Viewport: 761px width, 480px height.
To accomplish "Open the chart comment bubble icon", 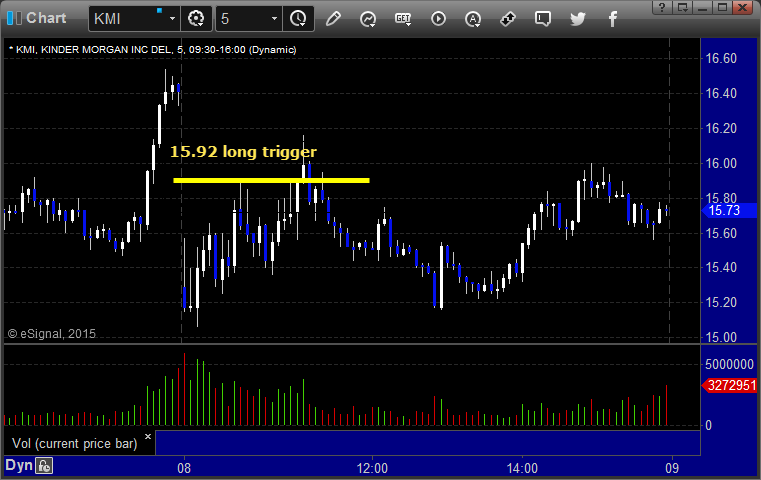I will 543,19.
